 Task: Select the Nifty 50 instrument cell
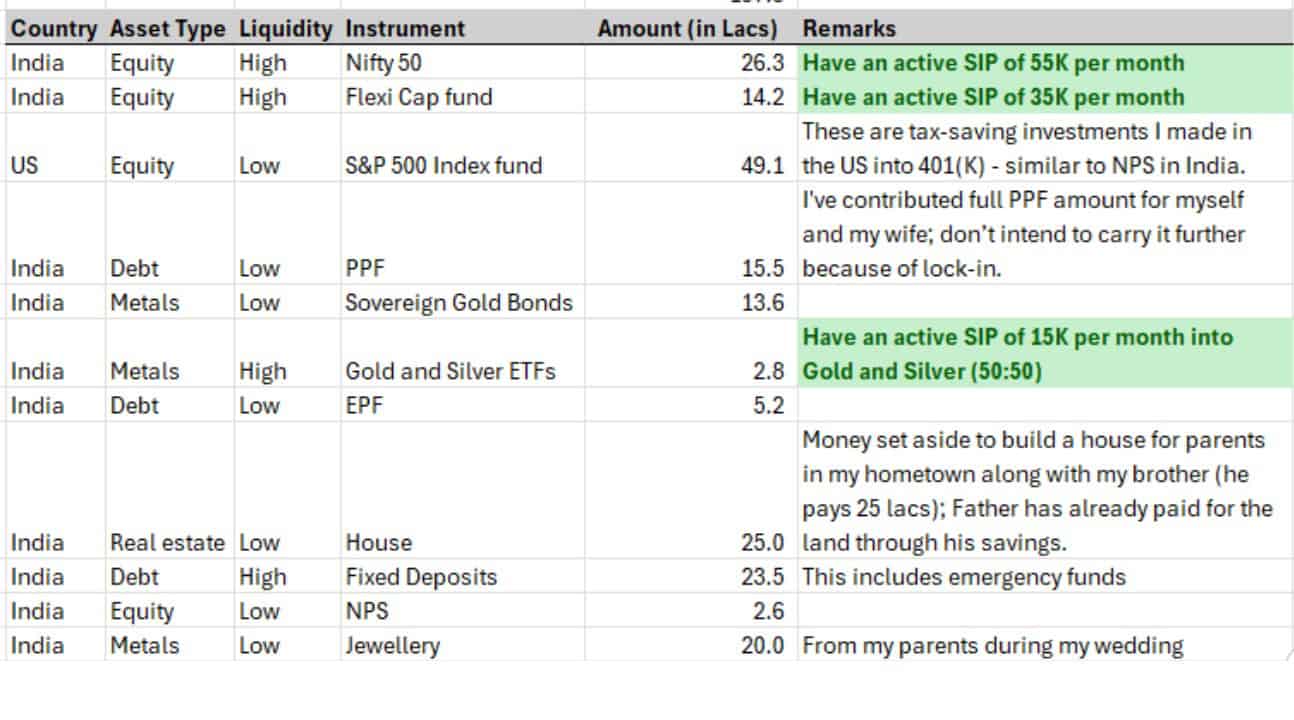pyautogui.click(x=383, y=63)
